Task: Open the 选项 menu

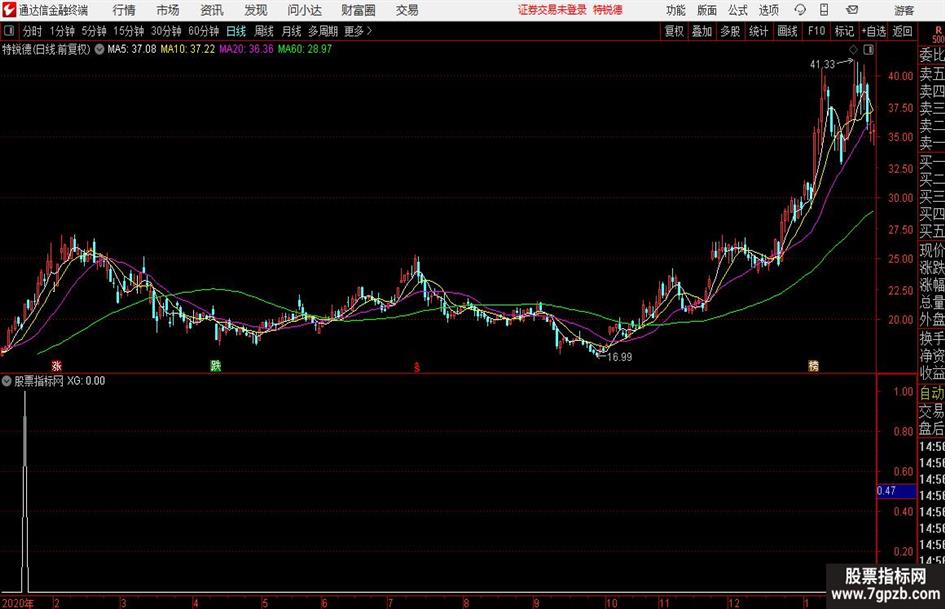Action: click(x=768, y=10)
